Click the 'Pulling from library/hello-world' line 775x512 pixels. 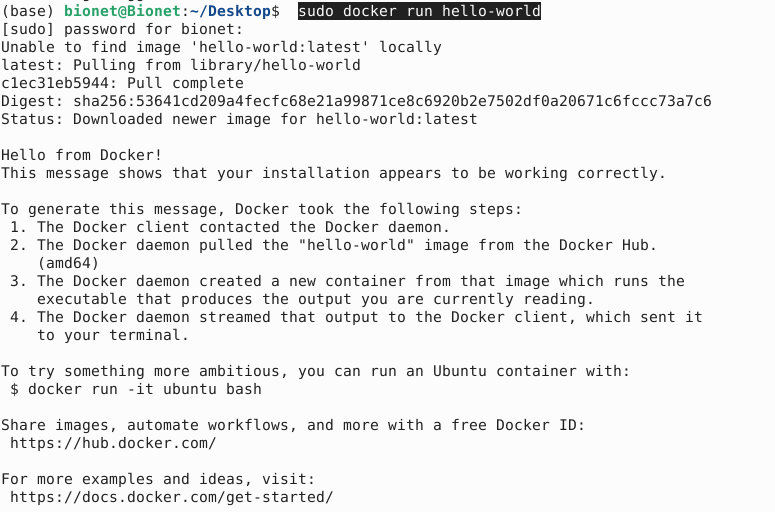[181, 65]
